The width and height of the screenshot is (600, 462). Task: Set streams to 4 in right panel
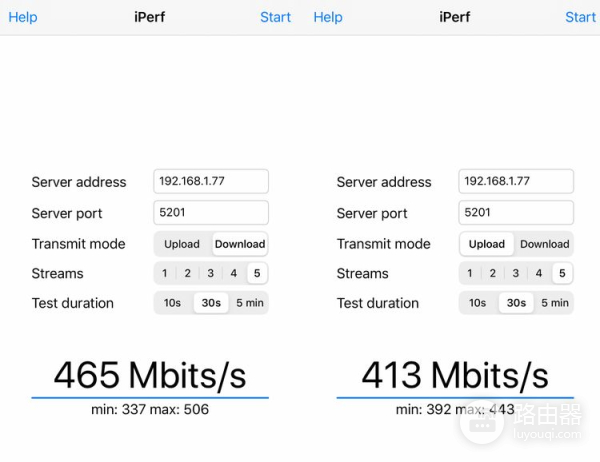click(539, 273)
